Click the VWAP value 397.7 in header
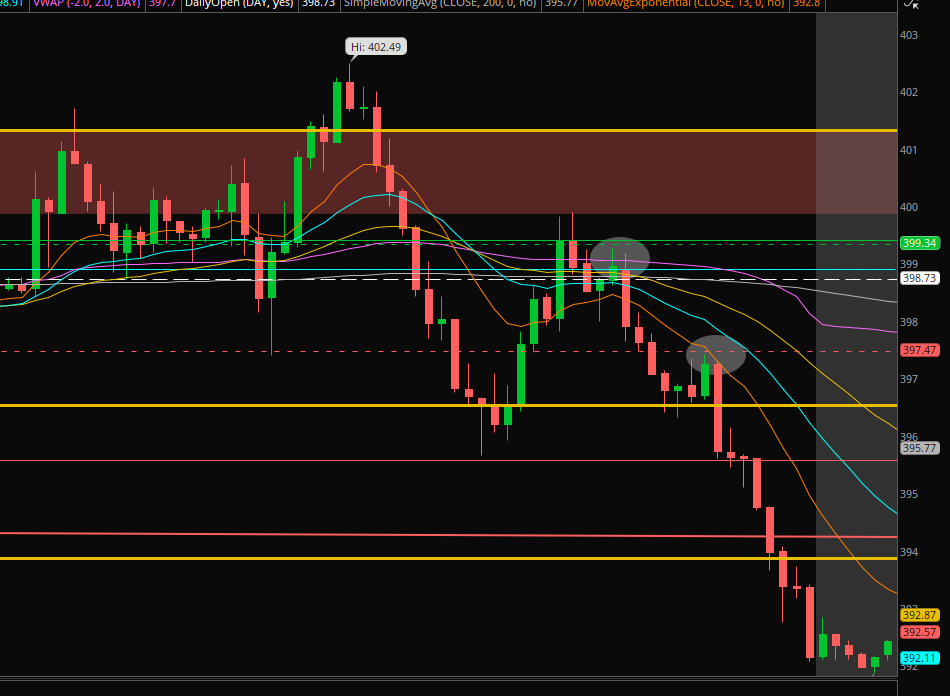The height and width of the screenshot is (696, 950). [x=162, y=4]
